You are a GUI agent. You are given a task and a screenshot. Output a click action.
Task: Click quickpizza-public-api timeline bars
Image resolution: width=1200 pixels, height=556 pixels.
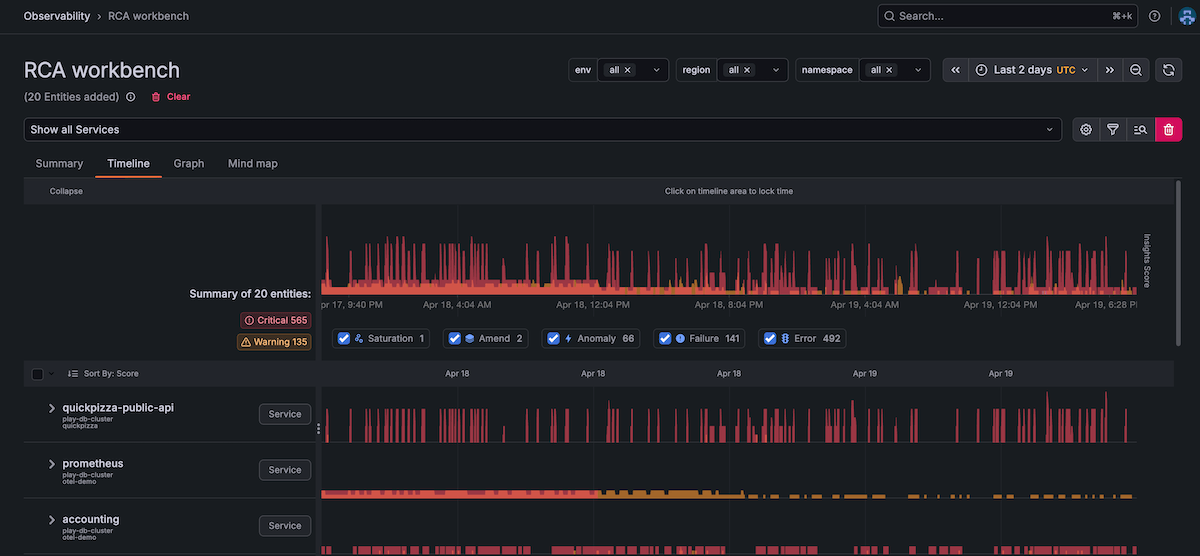pos(729,416)
